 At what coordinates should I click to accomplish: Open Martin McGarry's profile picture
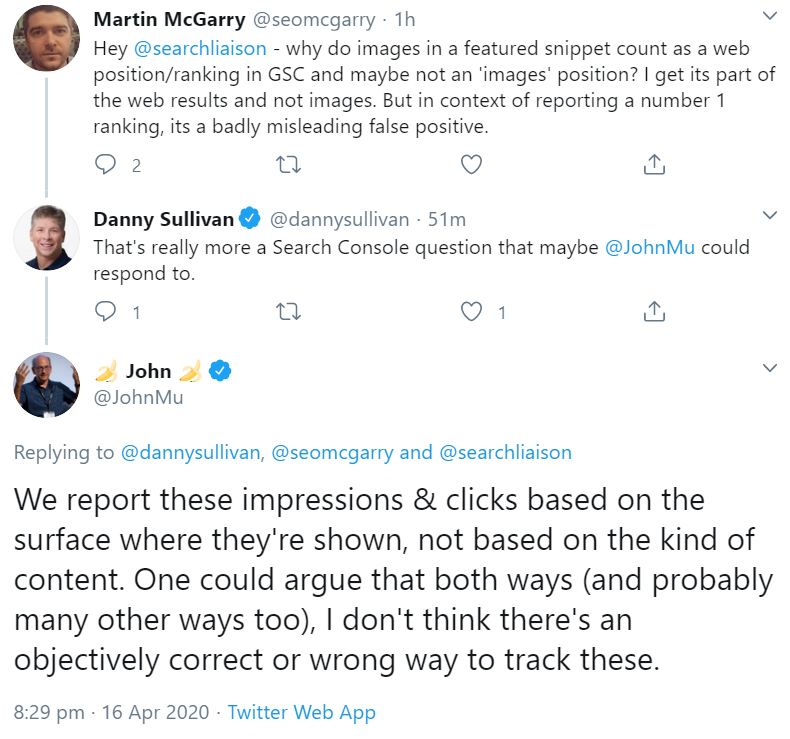click(x=46, y=40)
